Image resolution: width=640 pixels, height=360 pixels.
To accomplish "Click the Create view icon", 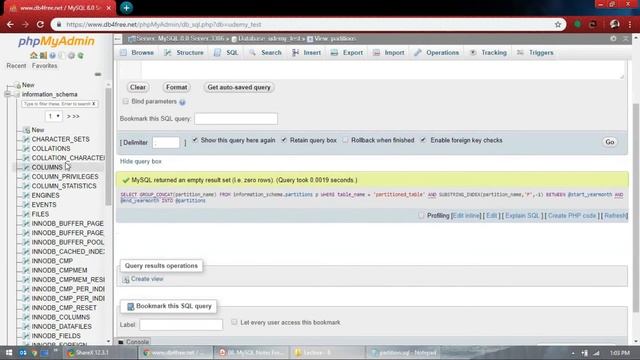I will [126, 279].
